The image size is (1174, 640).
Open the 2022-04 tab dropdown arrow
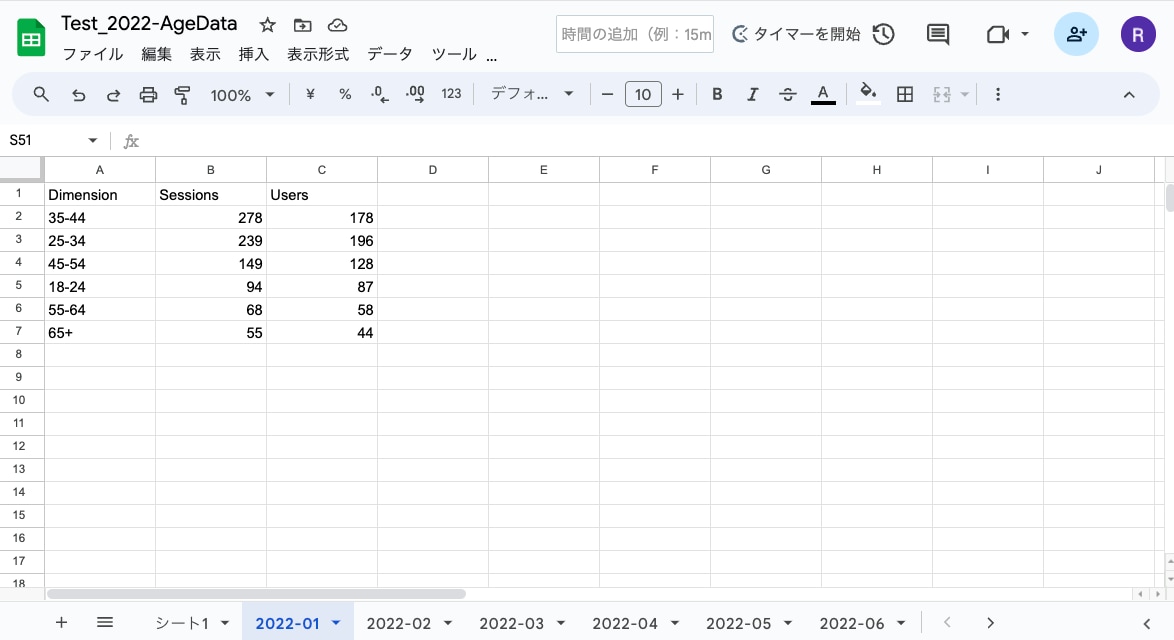[675, 623]
